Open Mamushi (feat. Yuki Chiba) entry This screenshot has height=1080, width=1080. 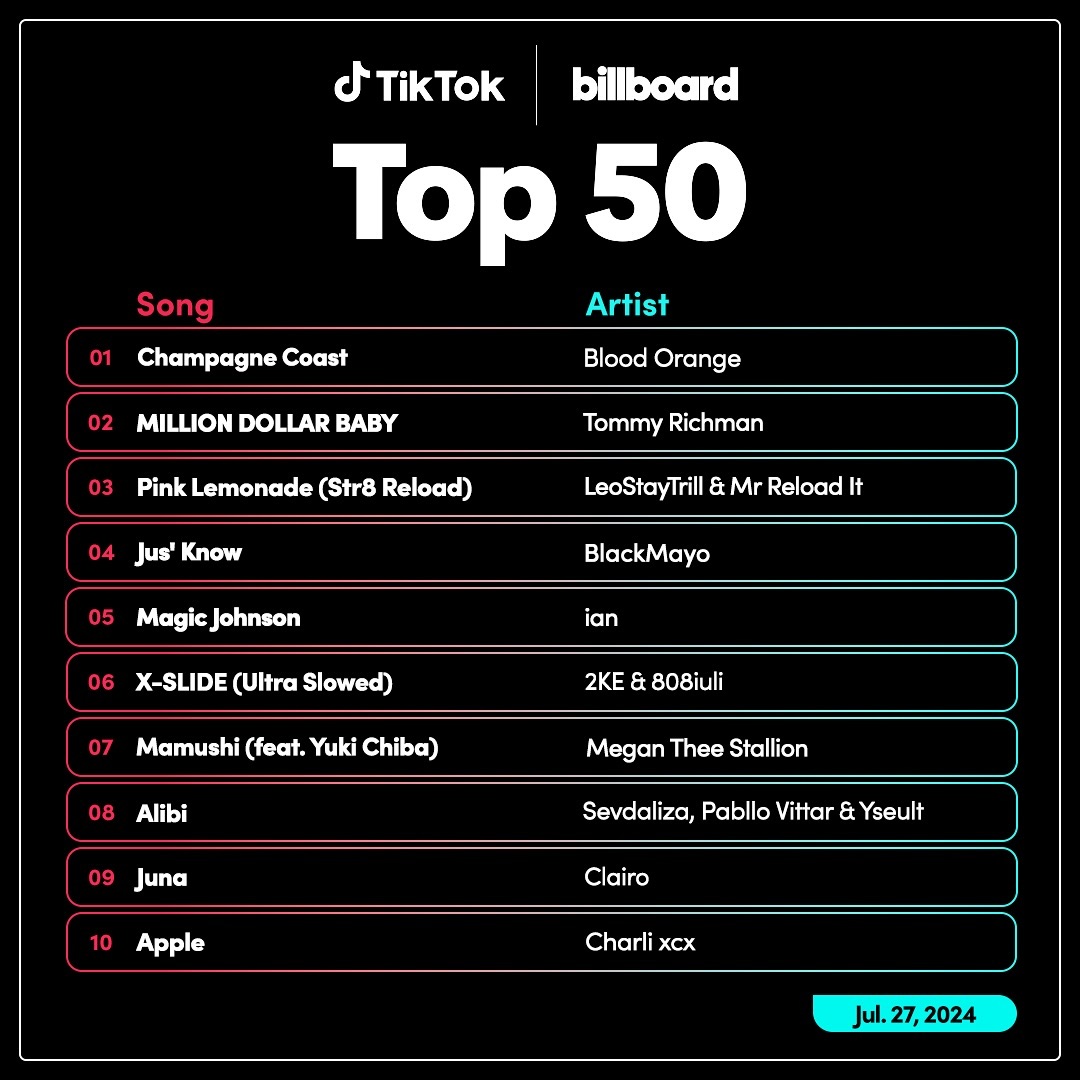pos(287,747)
